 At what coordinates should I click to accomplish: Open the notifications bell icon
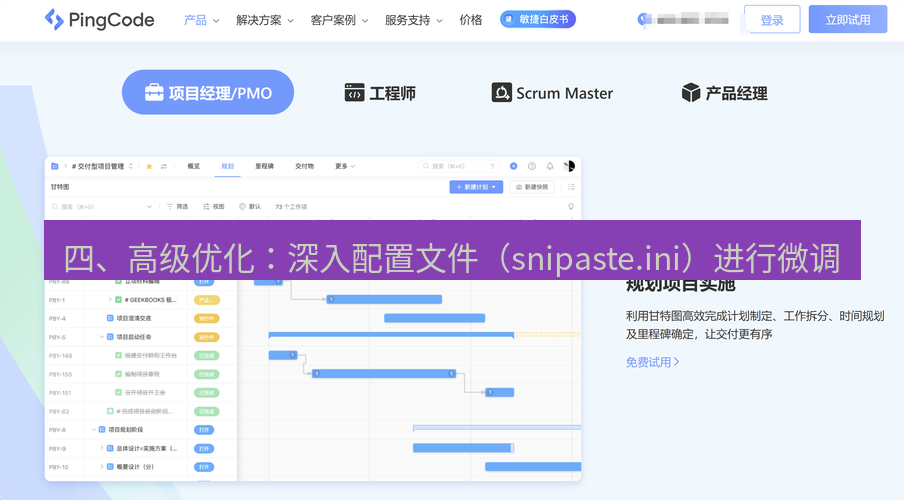tap(550, 166)
